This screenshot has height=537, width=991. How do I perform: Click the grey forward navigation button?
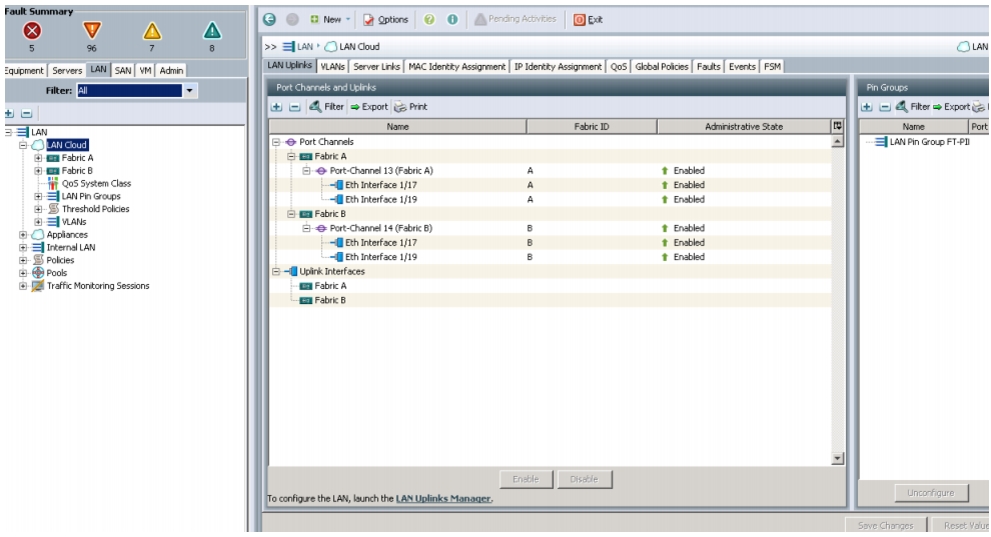(x=292, y=20)
